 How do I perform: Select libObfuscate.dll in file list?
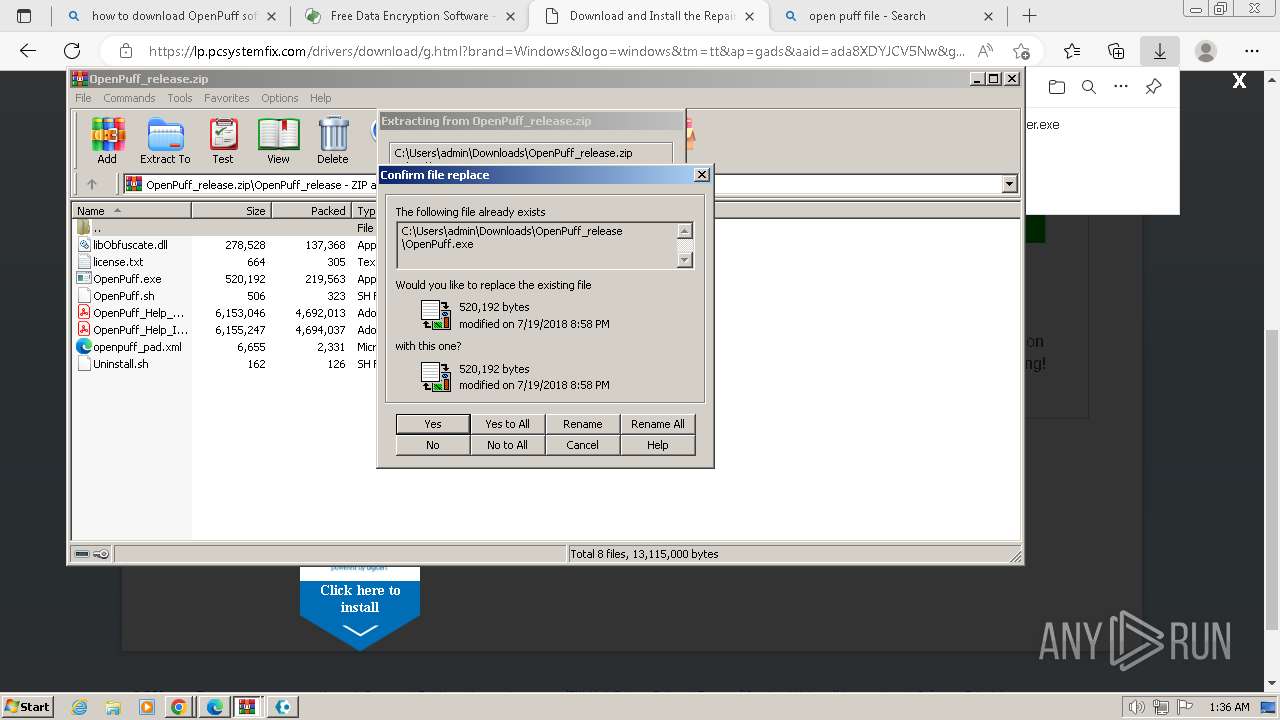pyautogui.click(x=130, y=245)
